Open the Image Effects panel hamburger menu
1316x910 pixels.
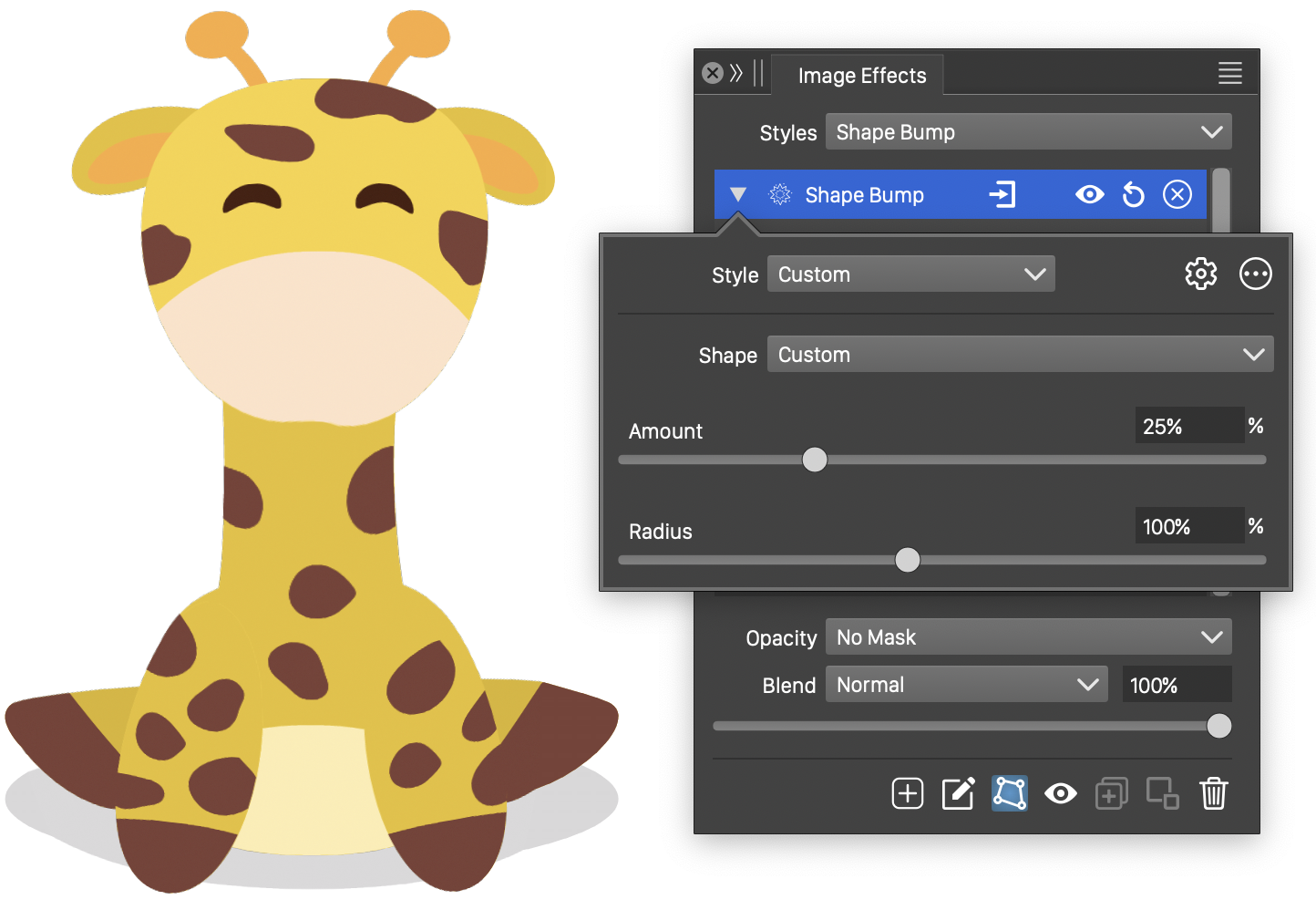tap(1229, 74)
